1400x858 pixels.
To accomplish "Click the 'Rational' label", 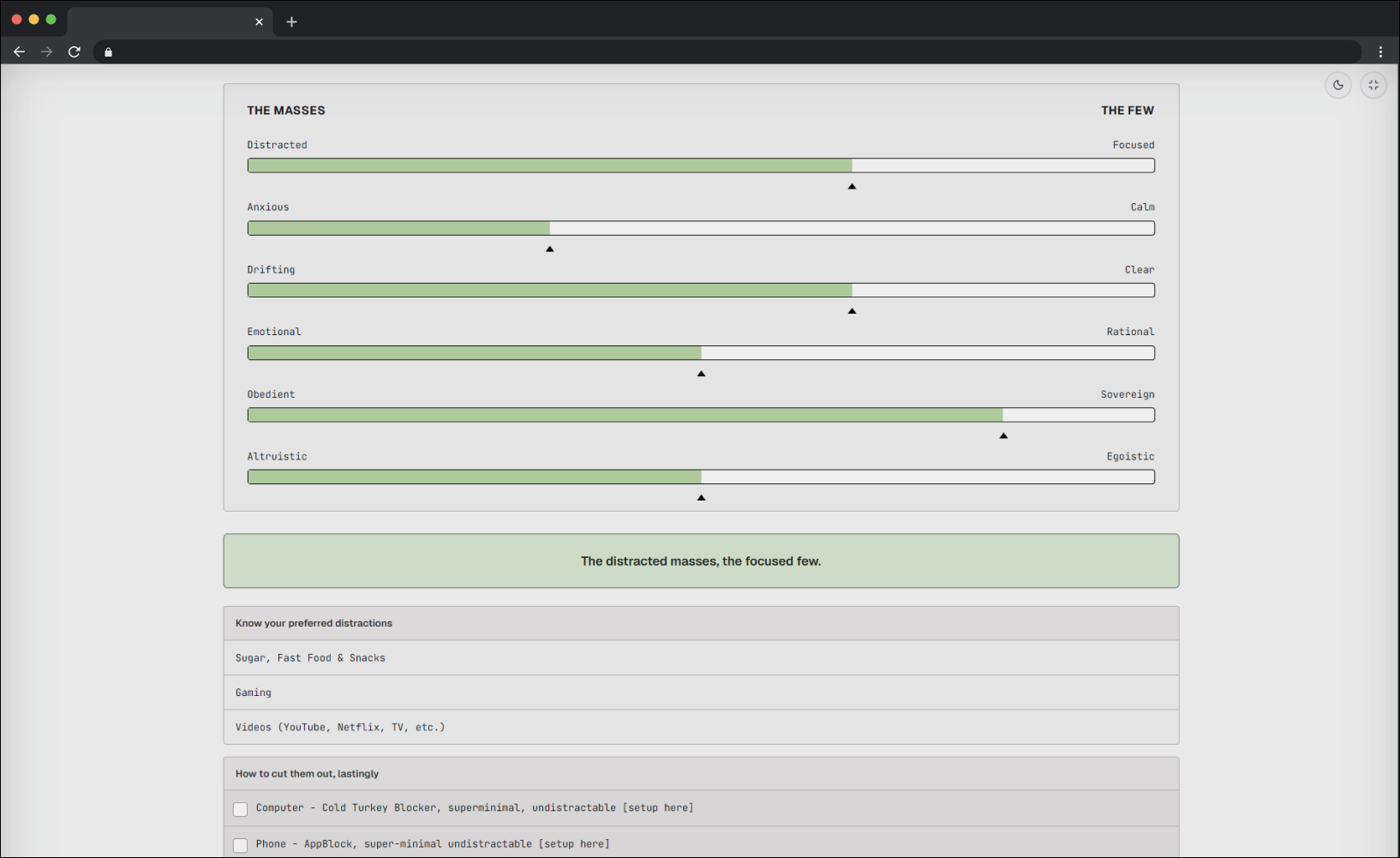I will coord(1130,332).
